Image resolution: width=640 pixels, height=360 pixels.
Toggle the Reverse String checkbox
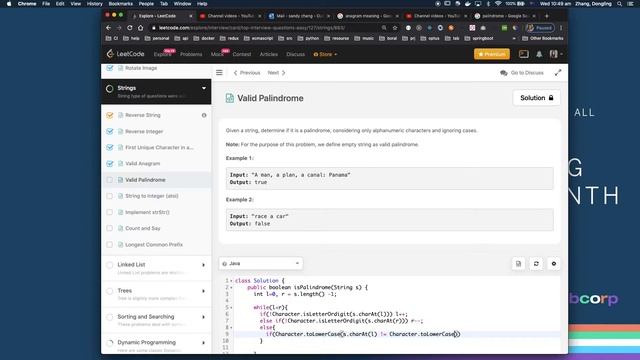[x=109, y=115]
